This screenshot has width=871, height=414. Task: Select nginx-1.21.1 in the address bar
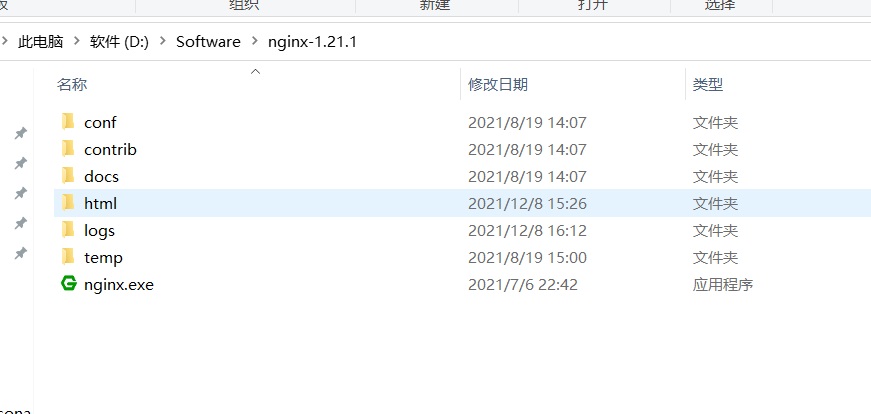(312, 42)
